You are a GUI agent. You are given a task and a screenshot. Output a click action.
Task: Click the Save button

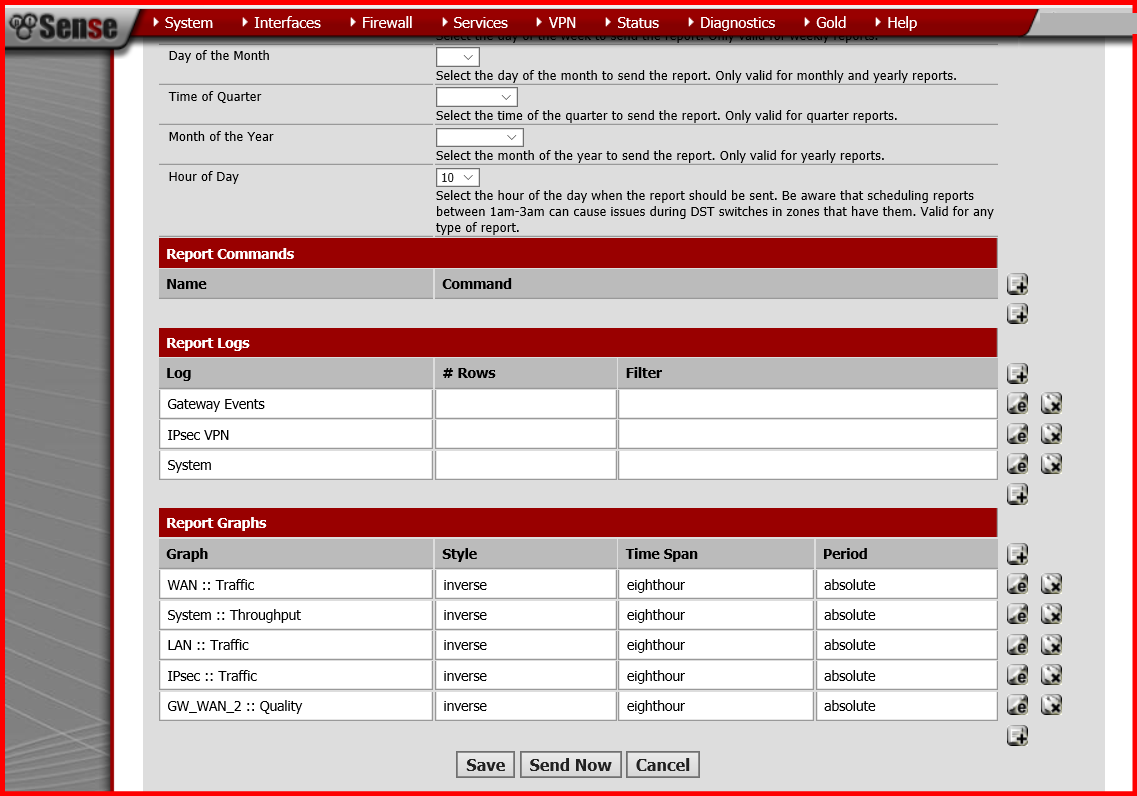tap(485, 765)
